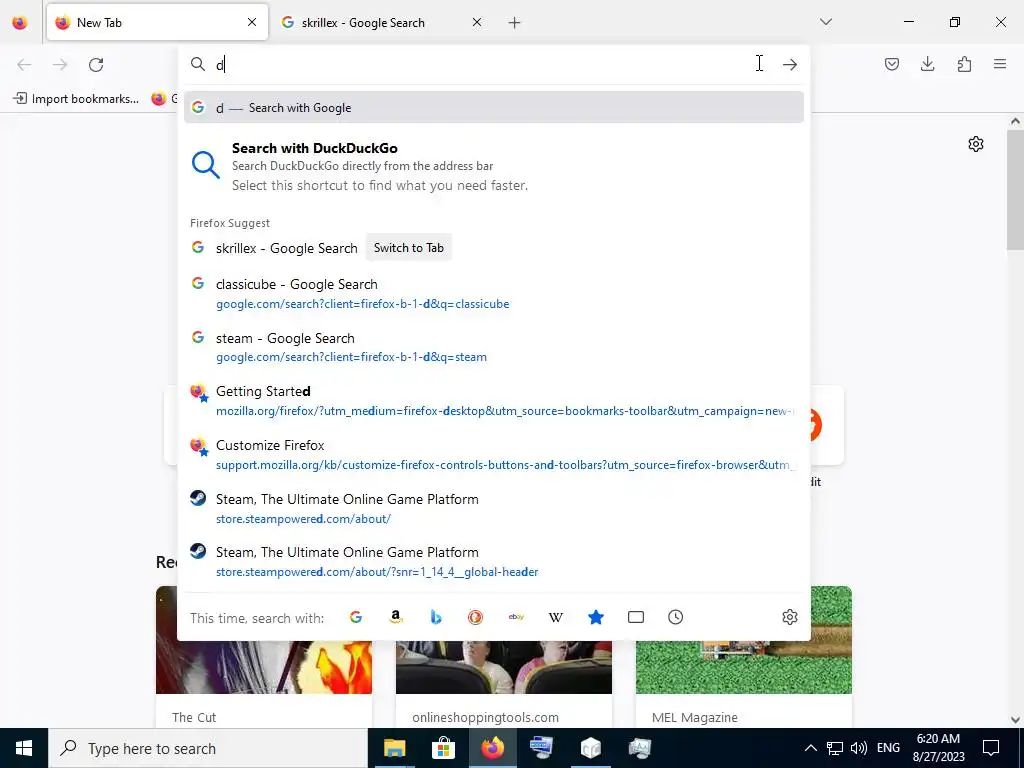Click the Firefox taskbar icon

pos(492,748)
